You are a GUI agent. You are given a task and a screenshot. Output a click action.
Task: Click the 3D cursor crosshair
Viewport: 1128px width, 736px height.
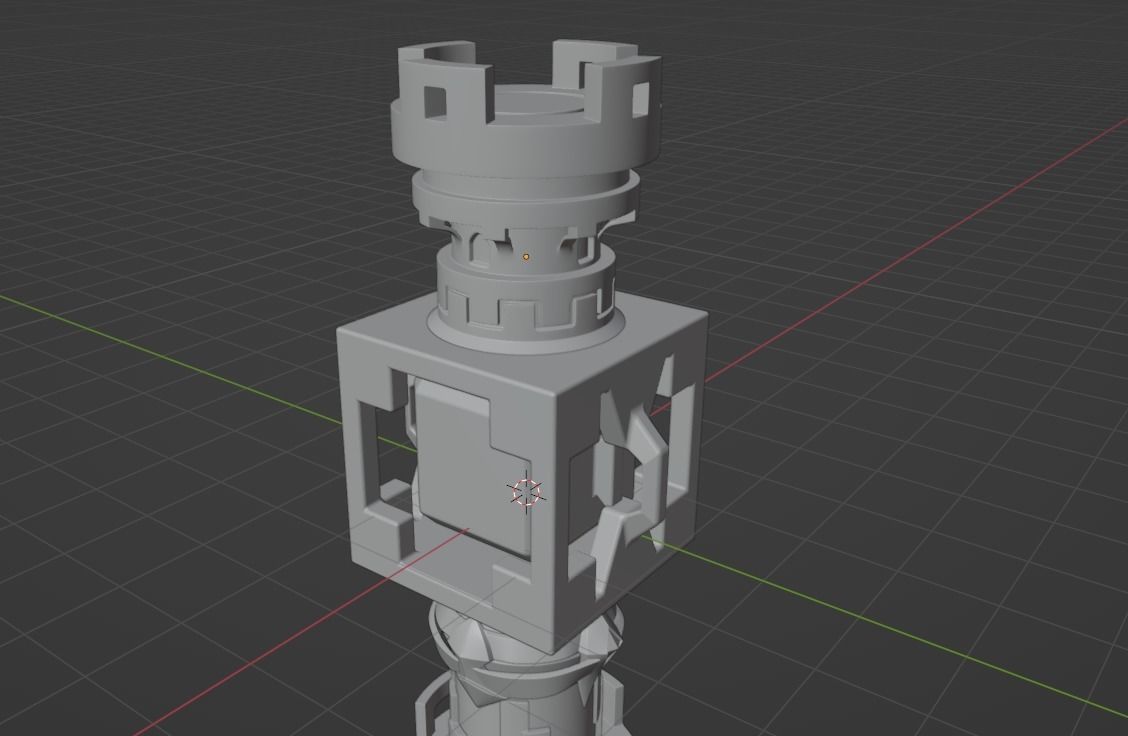pos(526,491)
